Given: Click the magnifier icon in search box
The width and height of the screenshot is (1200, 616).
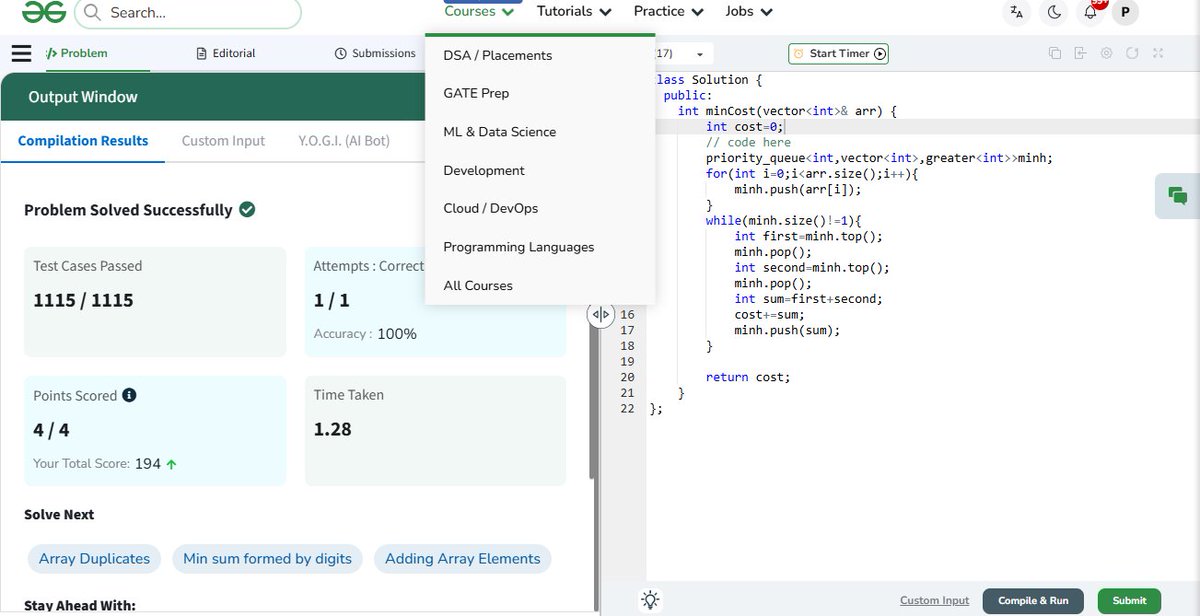Looking at the screenshot, I should [x=93, y=13].
